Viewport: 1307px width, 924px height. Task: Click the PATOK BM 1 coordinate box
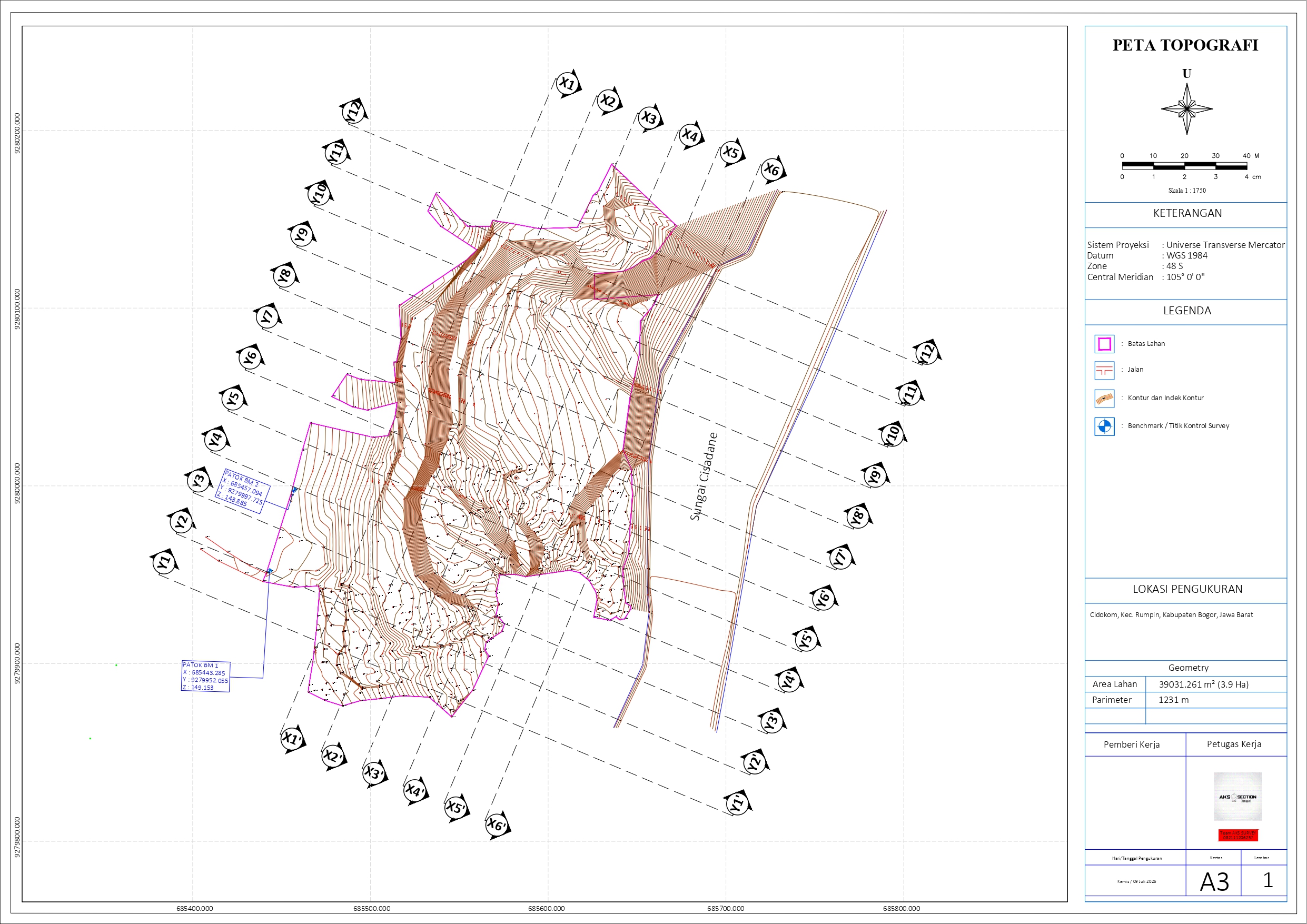tap(205, 677)
